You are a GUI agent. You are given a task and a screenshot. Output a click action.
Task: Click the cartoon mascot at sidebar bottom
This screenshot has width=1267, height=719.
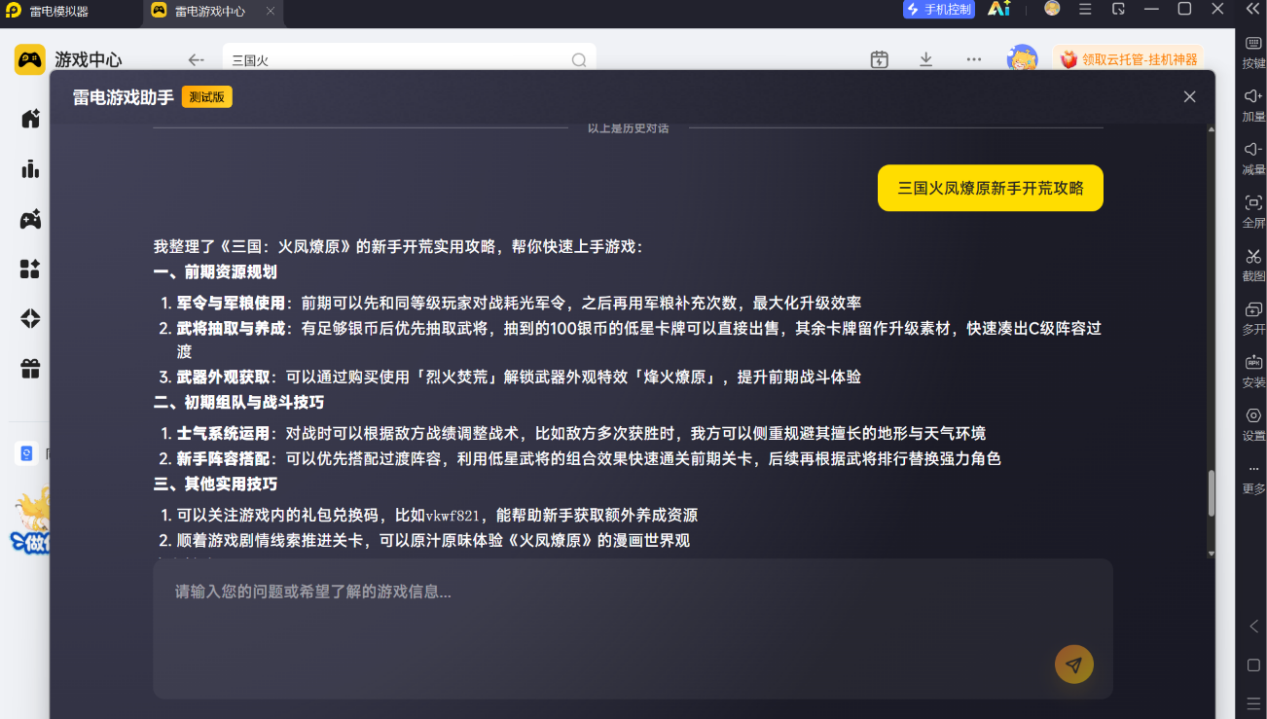[30, 519]
